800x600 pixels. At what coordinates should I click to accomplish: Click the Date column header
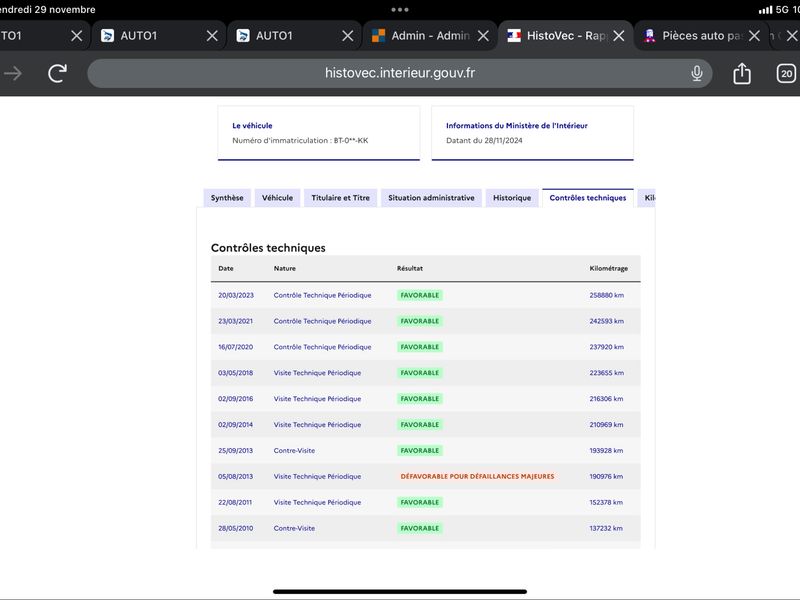[226, 268]
